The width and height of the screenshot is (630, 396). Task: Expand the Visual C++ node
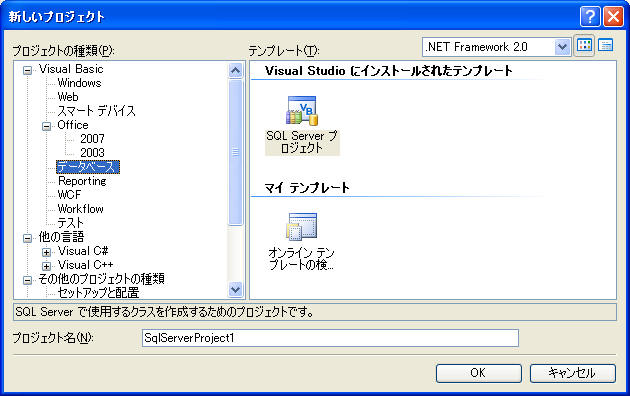(46, 266)
